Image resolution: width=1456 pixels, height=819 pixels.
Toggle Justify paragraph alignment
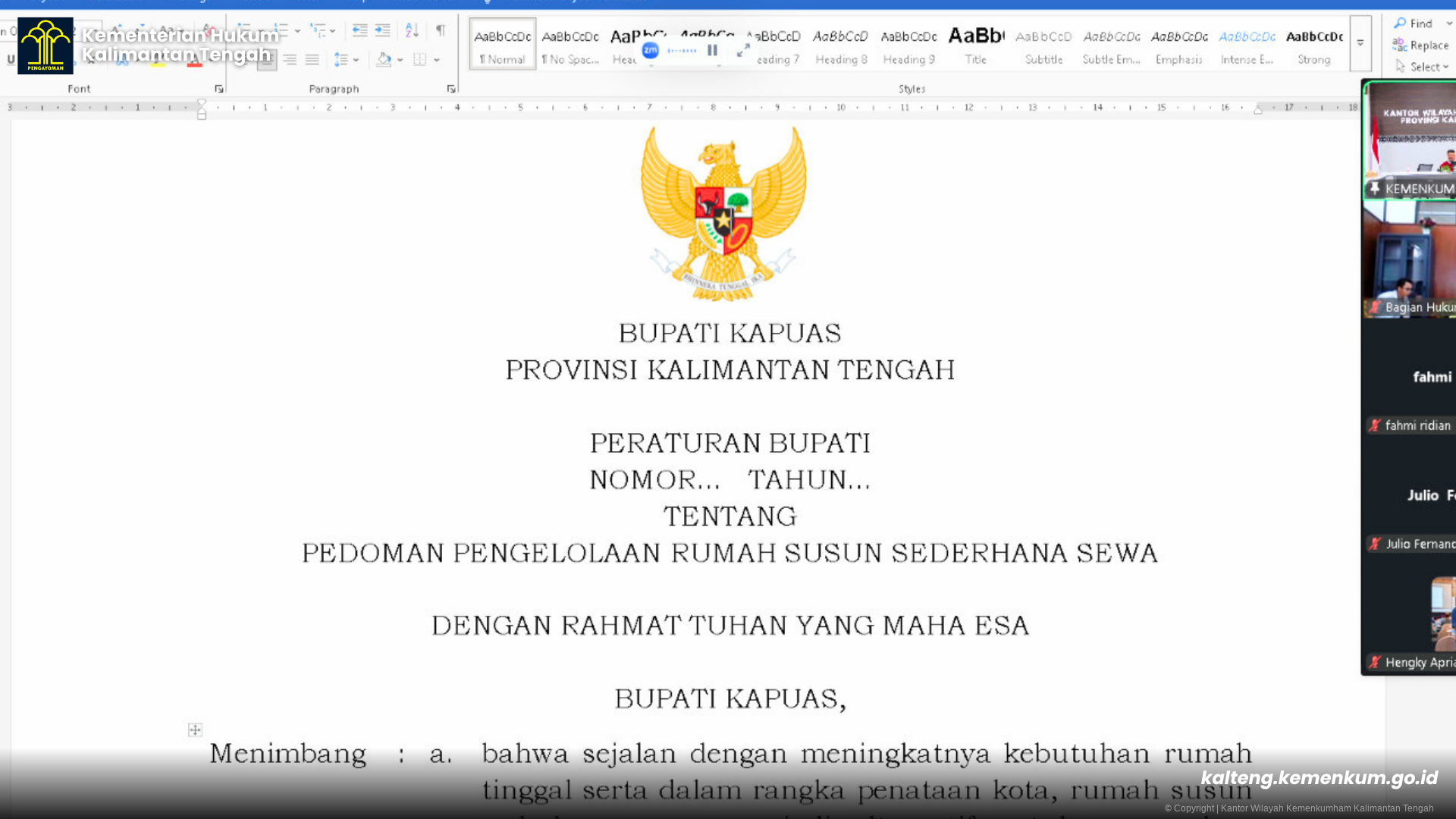312,59
